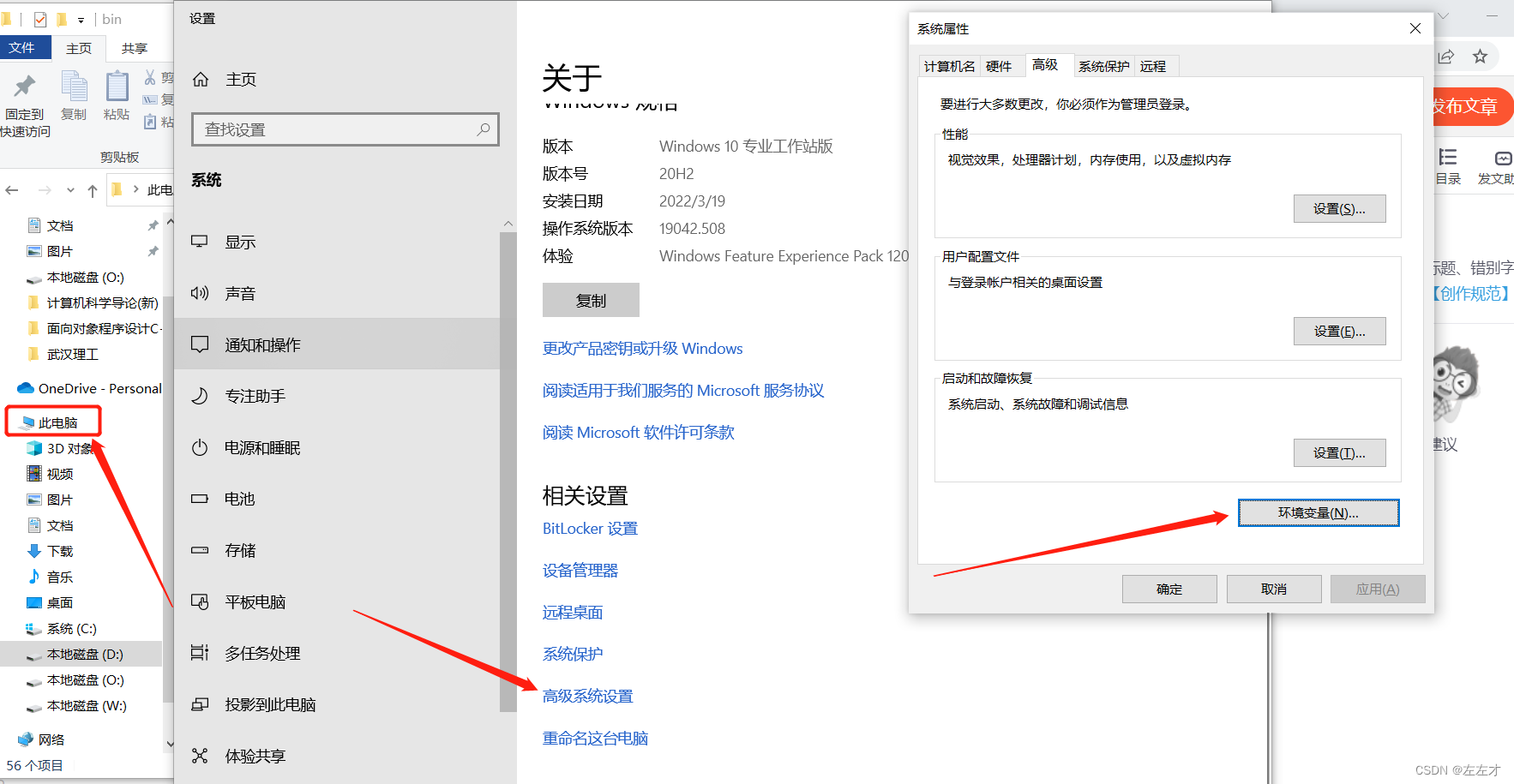Screen dimensions: 1514x784
Task: Click scroll-up arrow in Settings sidebar
Action: tap(508, 224)
